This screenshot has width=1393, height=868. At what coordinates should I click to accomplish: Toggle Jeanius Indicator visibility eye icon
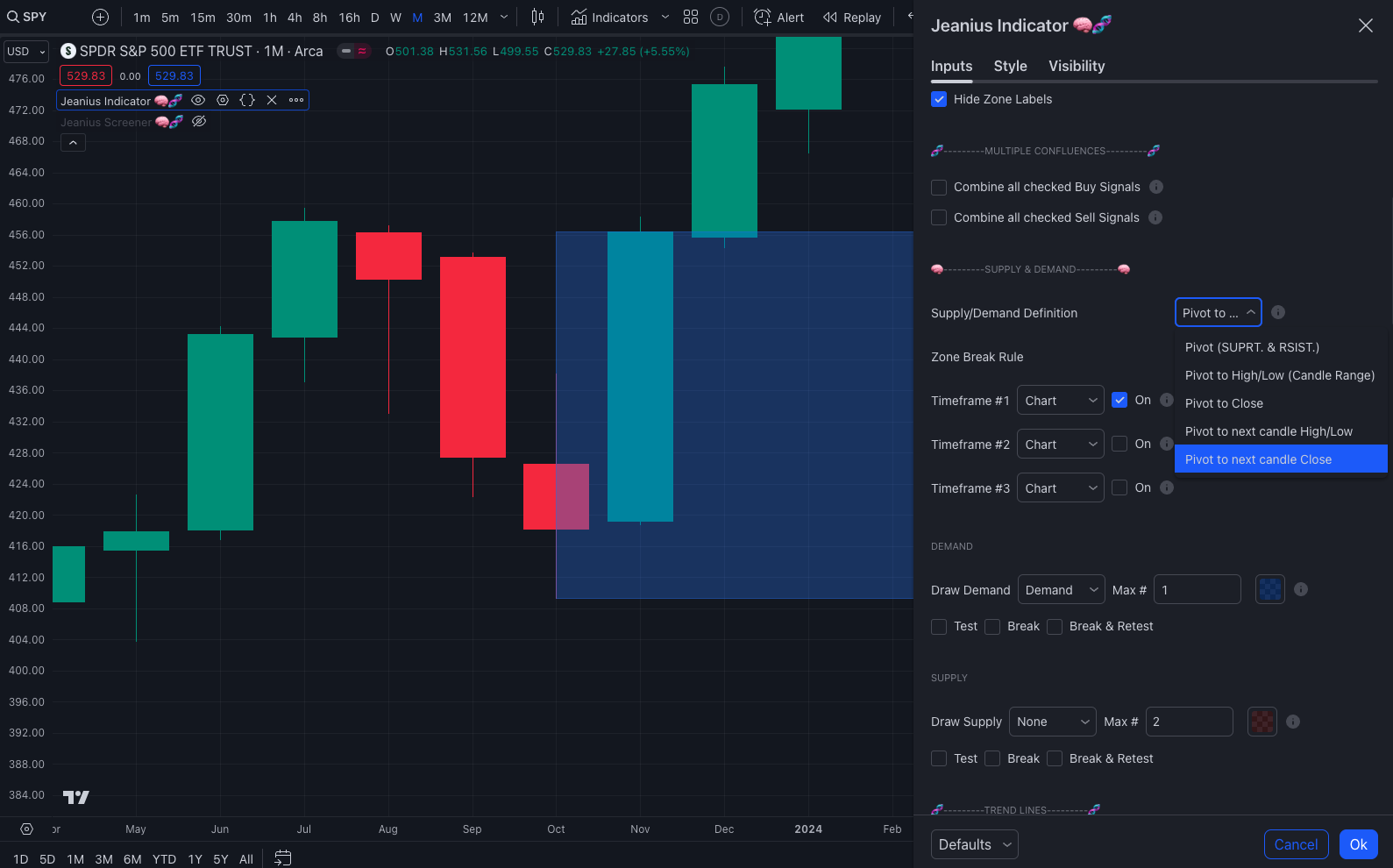click(x=198, y=100)
